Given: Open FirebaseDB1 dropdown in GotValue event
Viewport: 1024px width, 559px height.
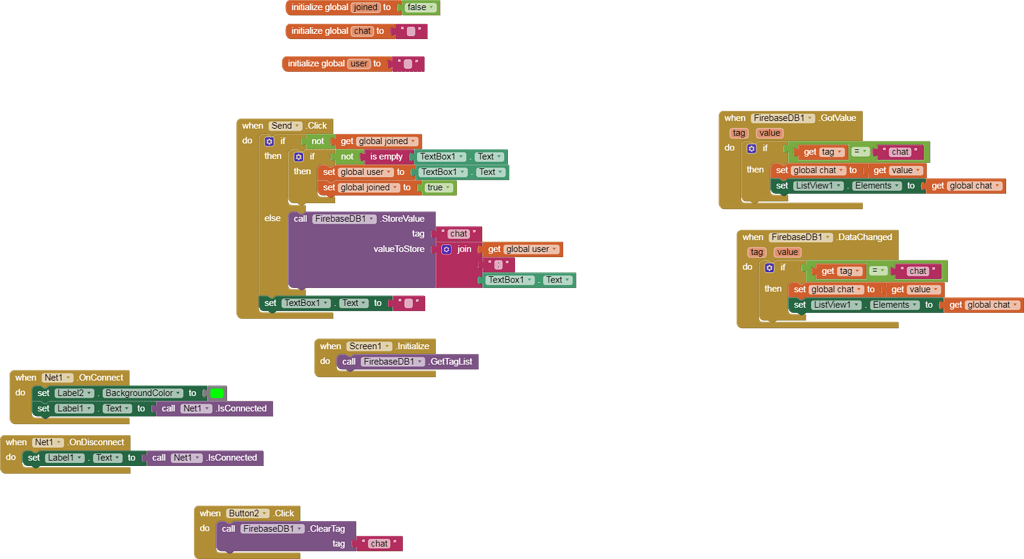Looking at the screenshot, I should [x=783, y=118].
